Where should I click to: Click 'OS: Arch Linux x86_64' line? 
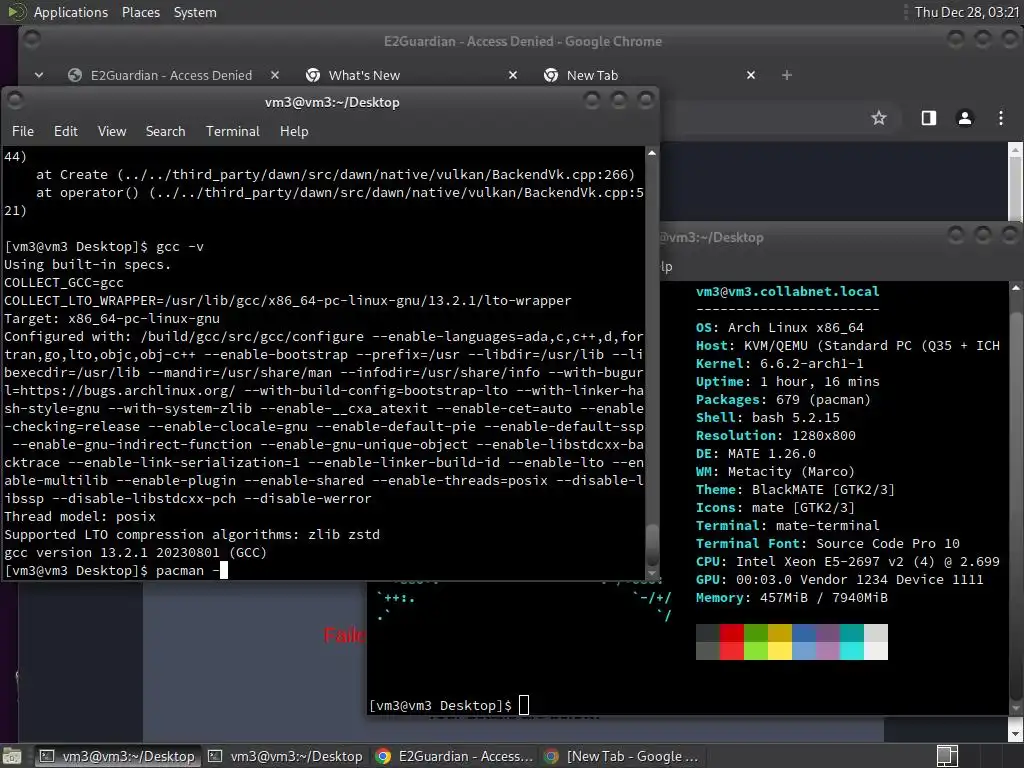coord(779,327)
